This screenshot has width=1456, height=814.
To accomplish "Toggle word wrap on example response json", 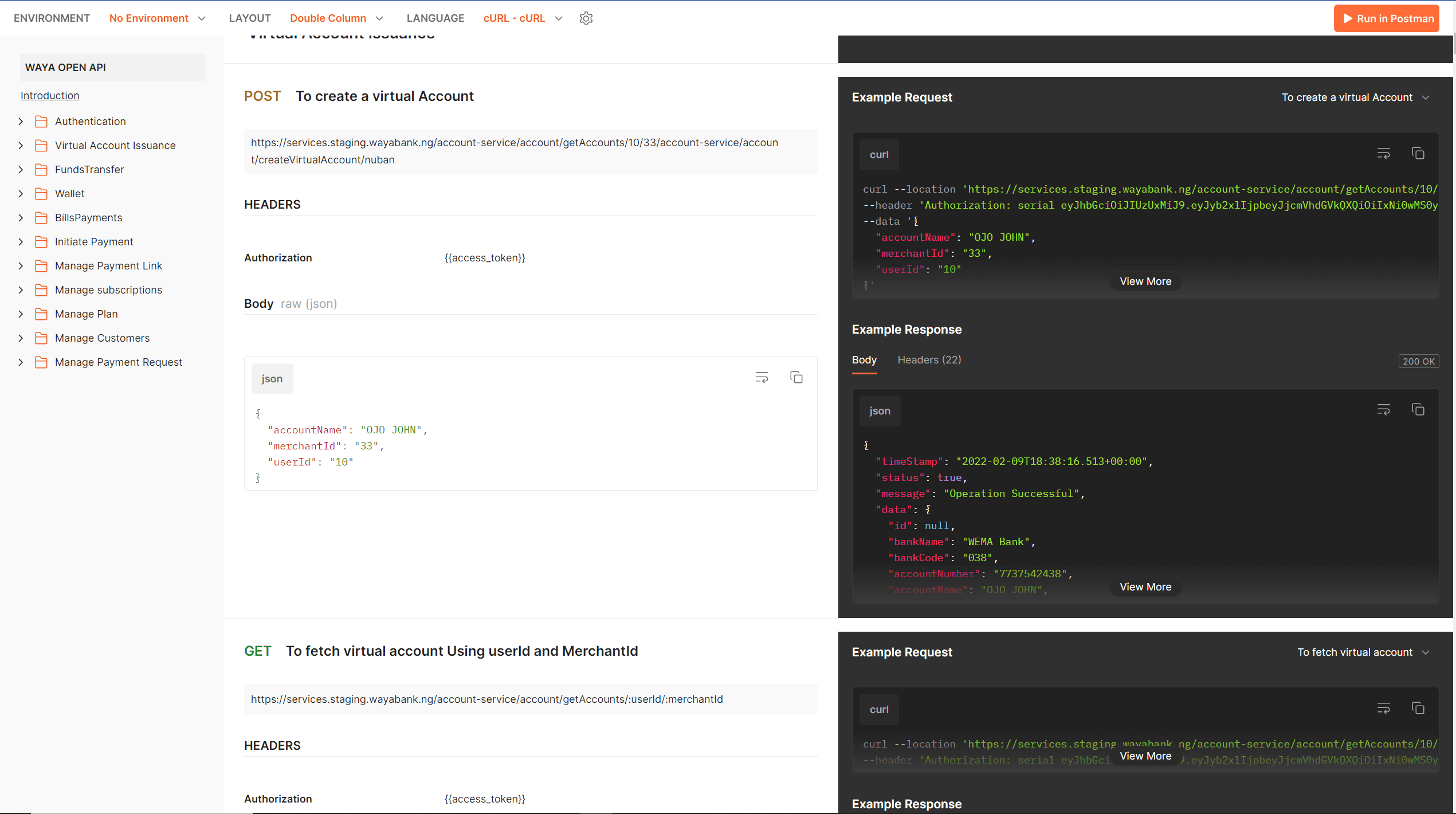I will pos(1383,409).
